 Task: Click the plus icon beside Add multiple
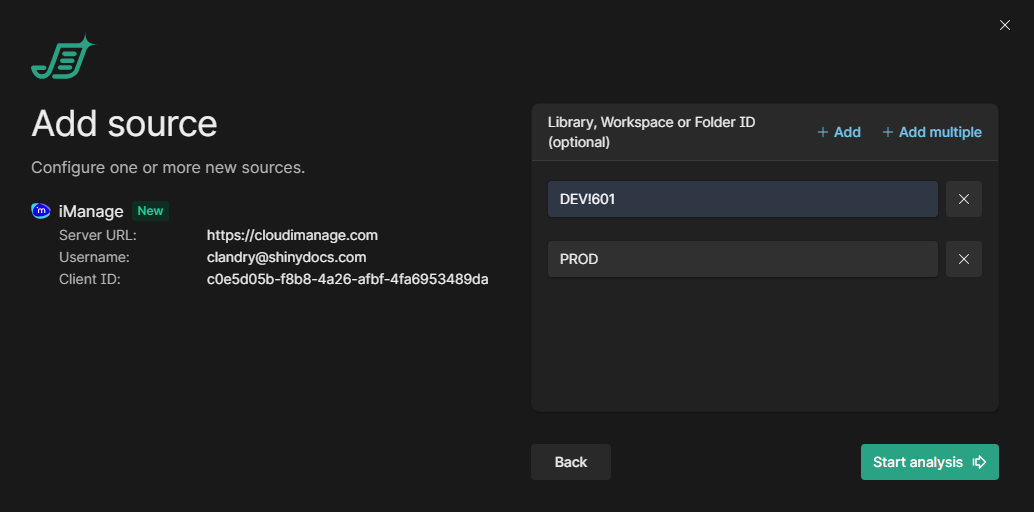point(887,132)
